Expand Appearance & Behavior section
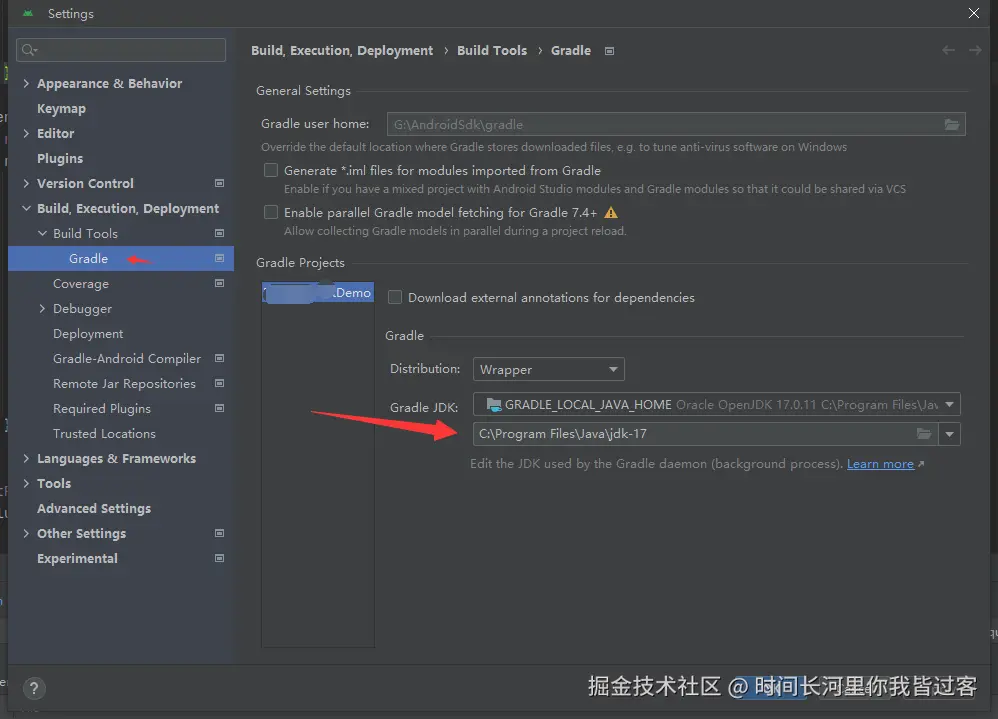Viewport: 998px width, 719px height. [26, 83]
